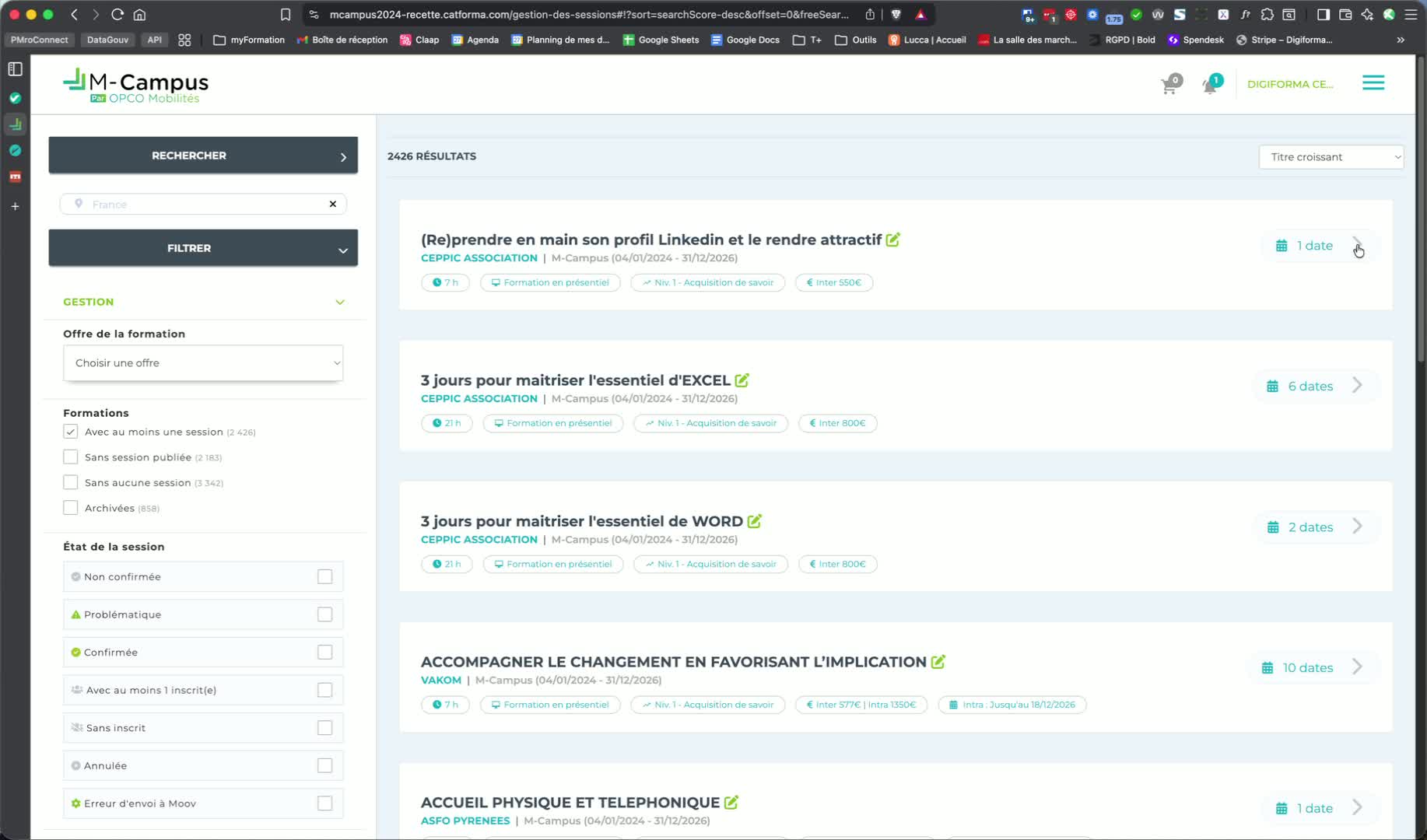Collapse the FILTRER panel
1427x840 pixels.
(203, 248)
